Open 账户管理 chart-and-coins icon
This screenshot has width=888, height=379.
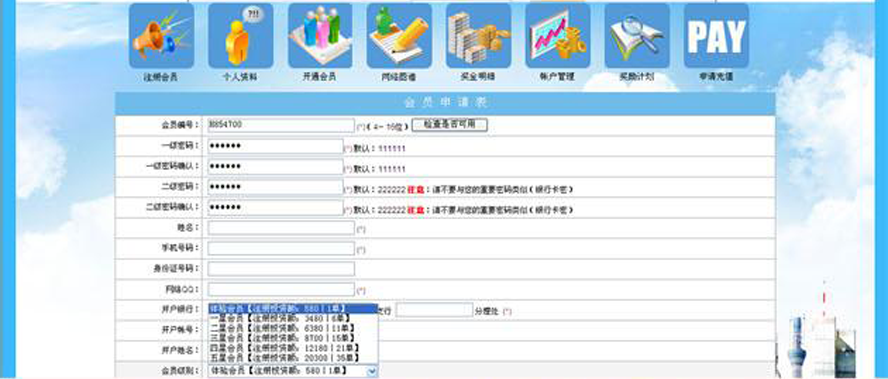click(558, 36)
